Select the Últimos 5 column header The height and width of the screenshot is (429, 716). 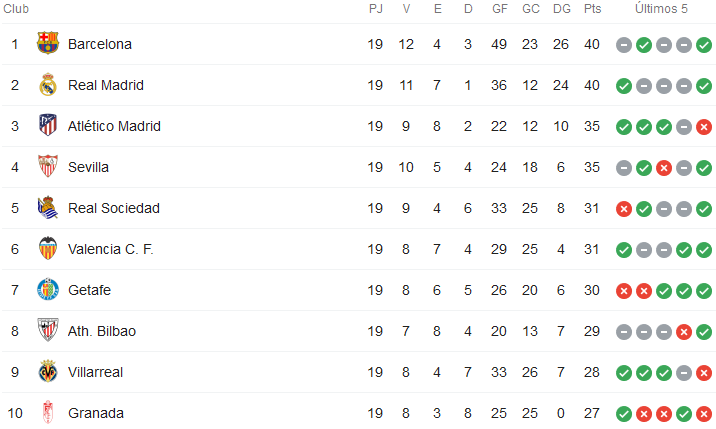coord(661,9)
